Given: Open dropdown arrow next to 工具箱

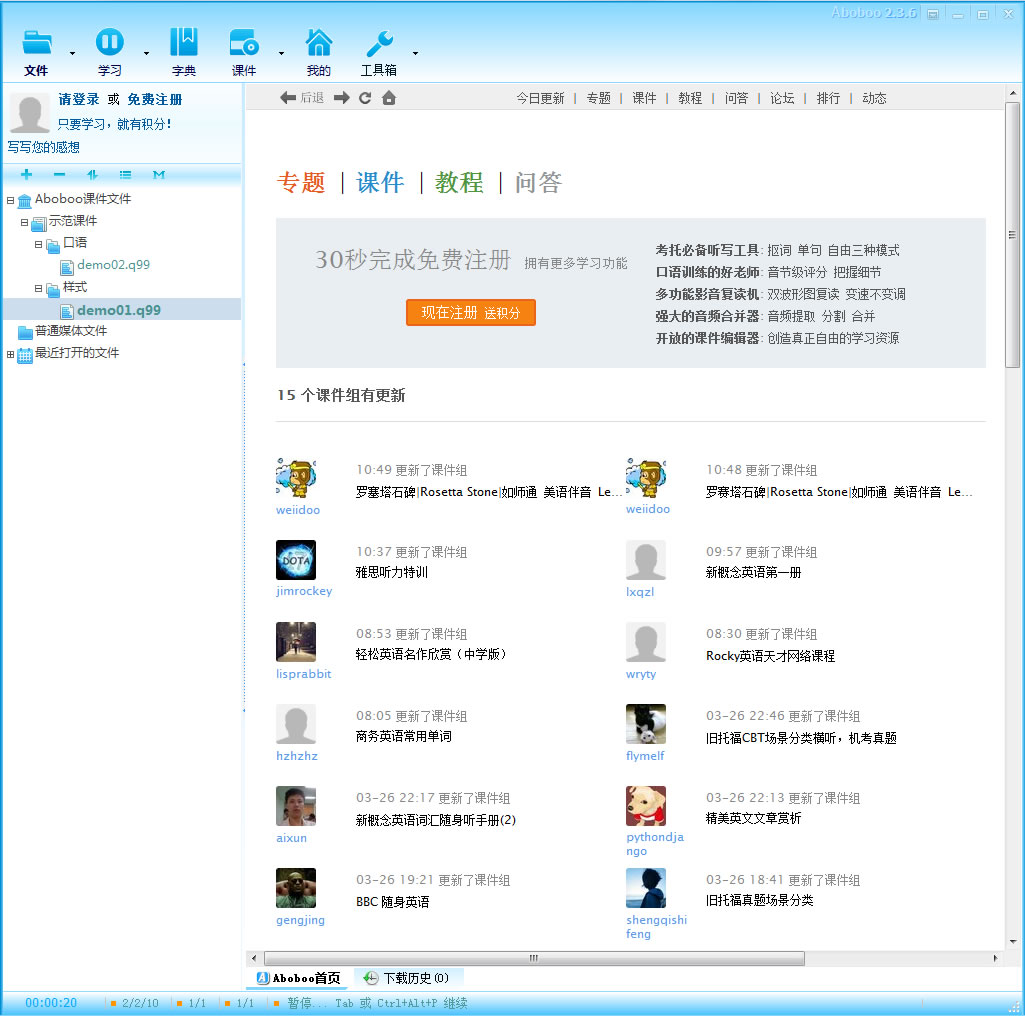Looking at the screenshot, I should point(415,53).
